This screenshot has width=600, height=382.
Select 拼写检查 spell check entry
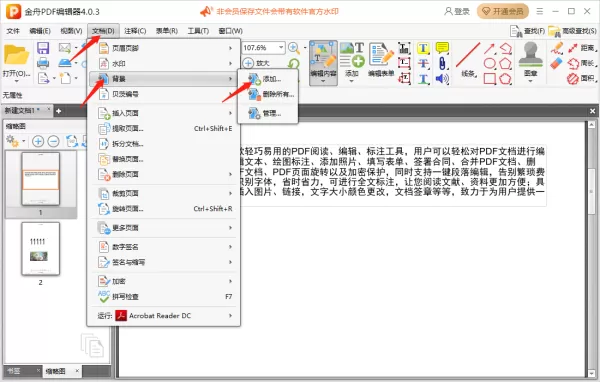164,297
